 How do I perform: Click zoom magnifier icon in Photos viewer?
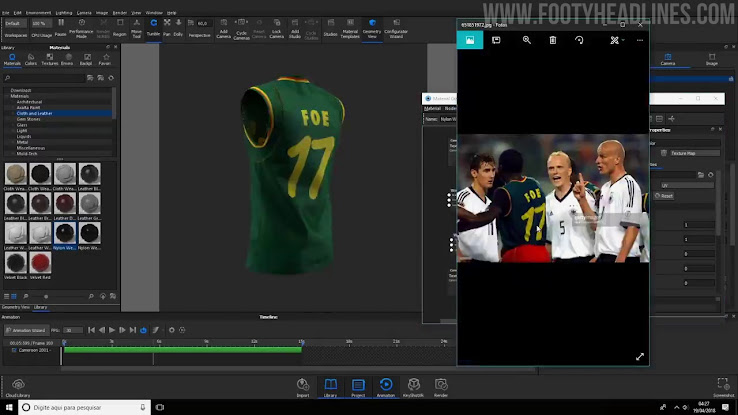point(527,40)
